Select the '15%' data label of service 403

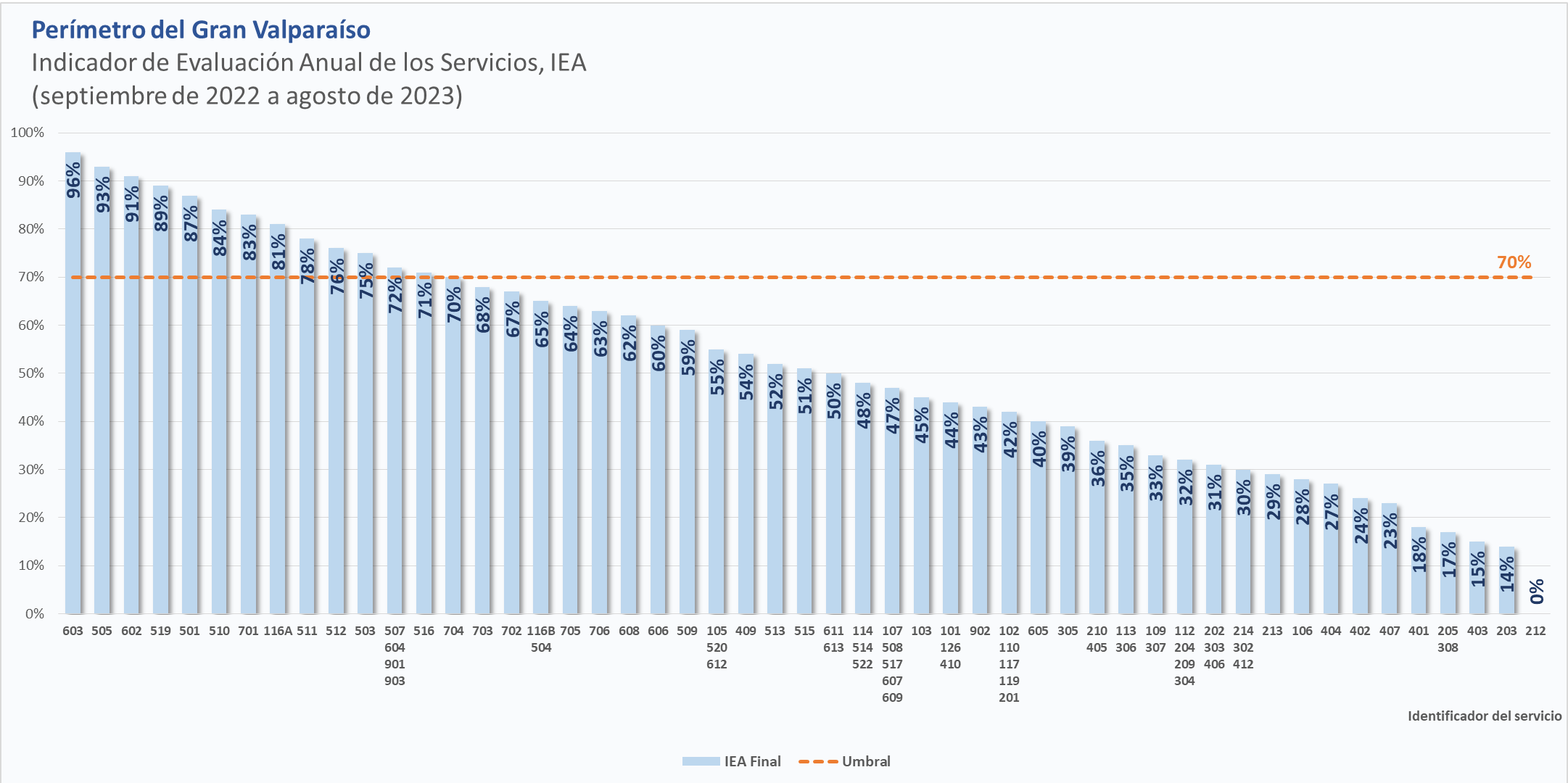(x=1477, y=569)
